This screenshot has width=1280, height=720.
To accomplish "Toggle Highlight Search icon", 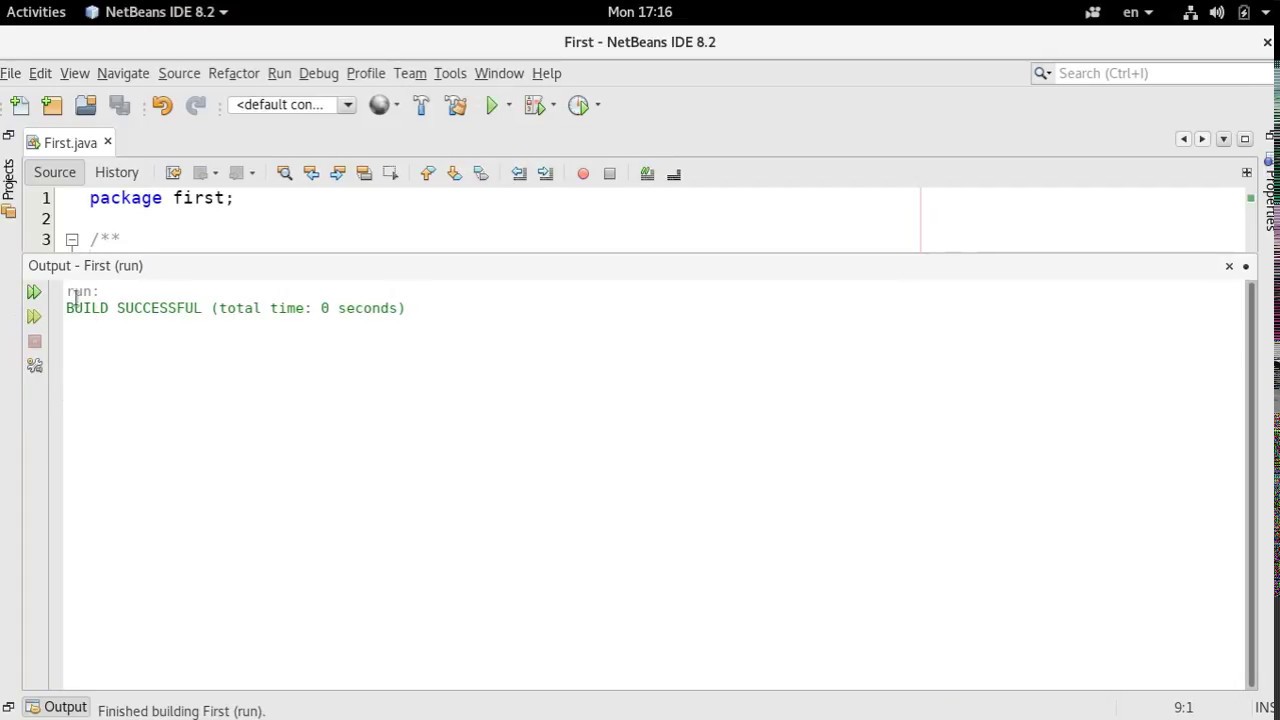I will (364, 173).
